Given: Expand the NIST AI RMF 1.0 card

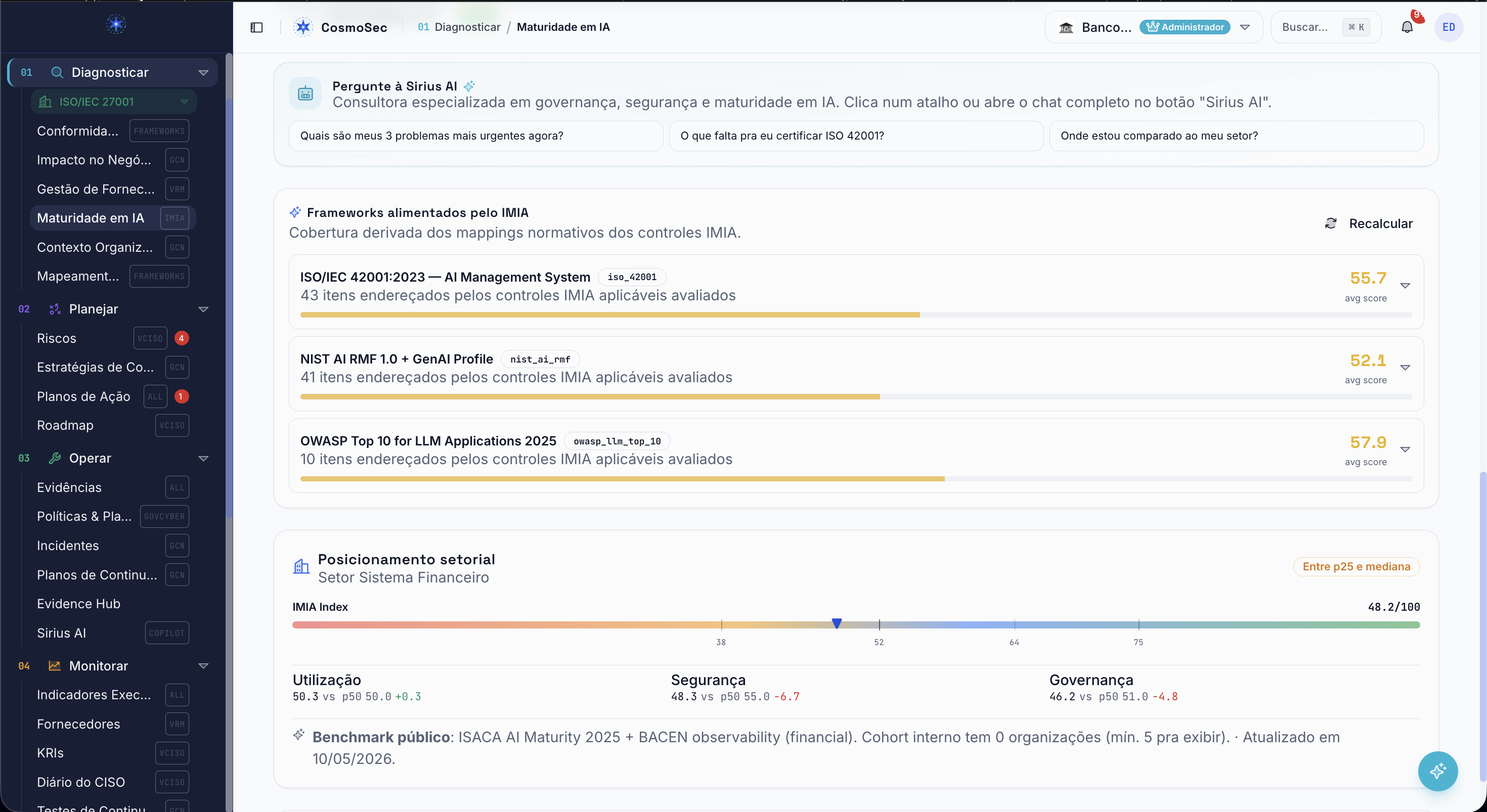Looking at the screenshot, I should tap(1405, 368).
